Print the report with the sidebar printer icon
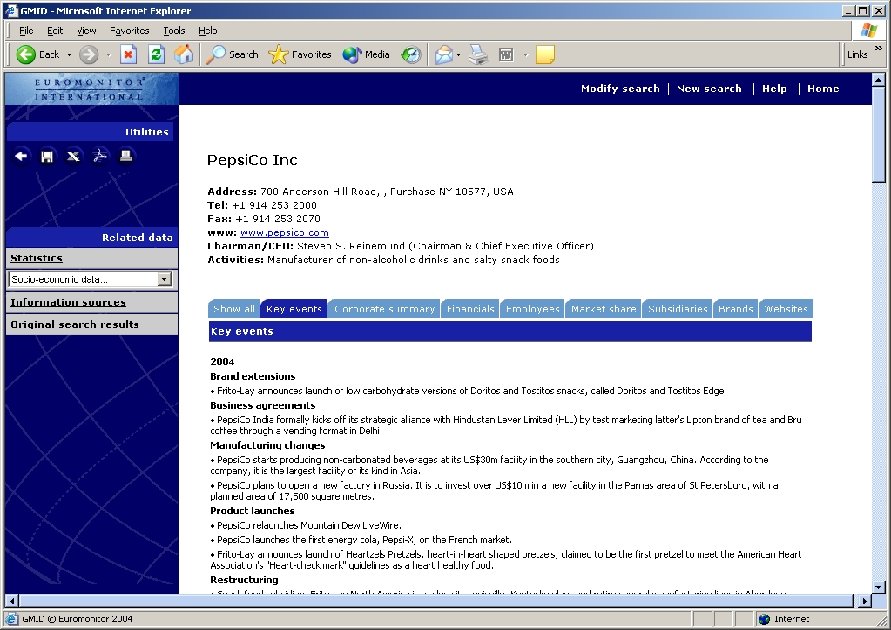891x630 pixels. tap(124, 156)
